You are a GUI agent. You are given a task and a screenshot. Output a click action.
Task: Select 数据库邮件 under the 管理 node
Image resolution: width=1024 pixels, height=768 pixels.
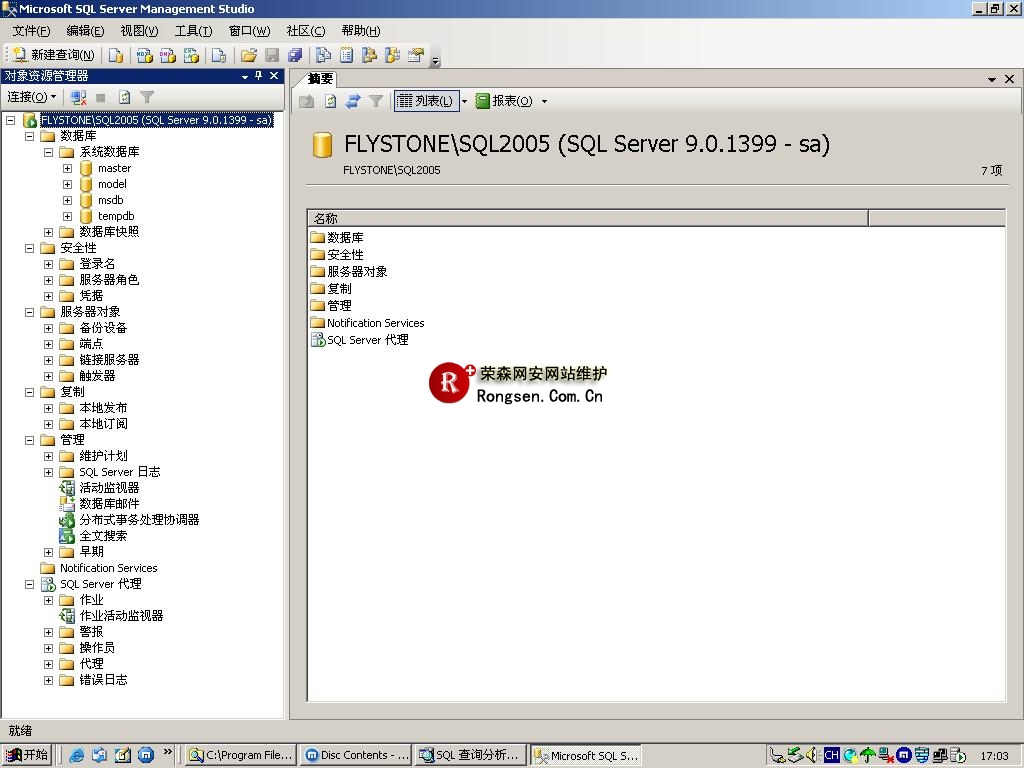pos(106,503)
